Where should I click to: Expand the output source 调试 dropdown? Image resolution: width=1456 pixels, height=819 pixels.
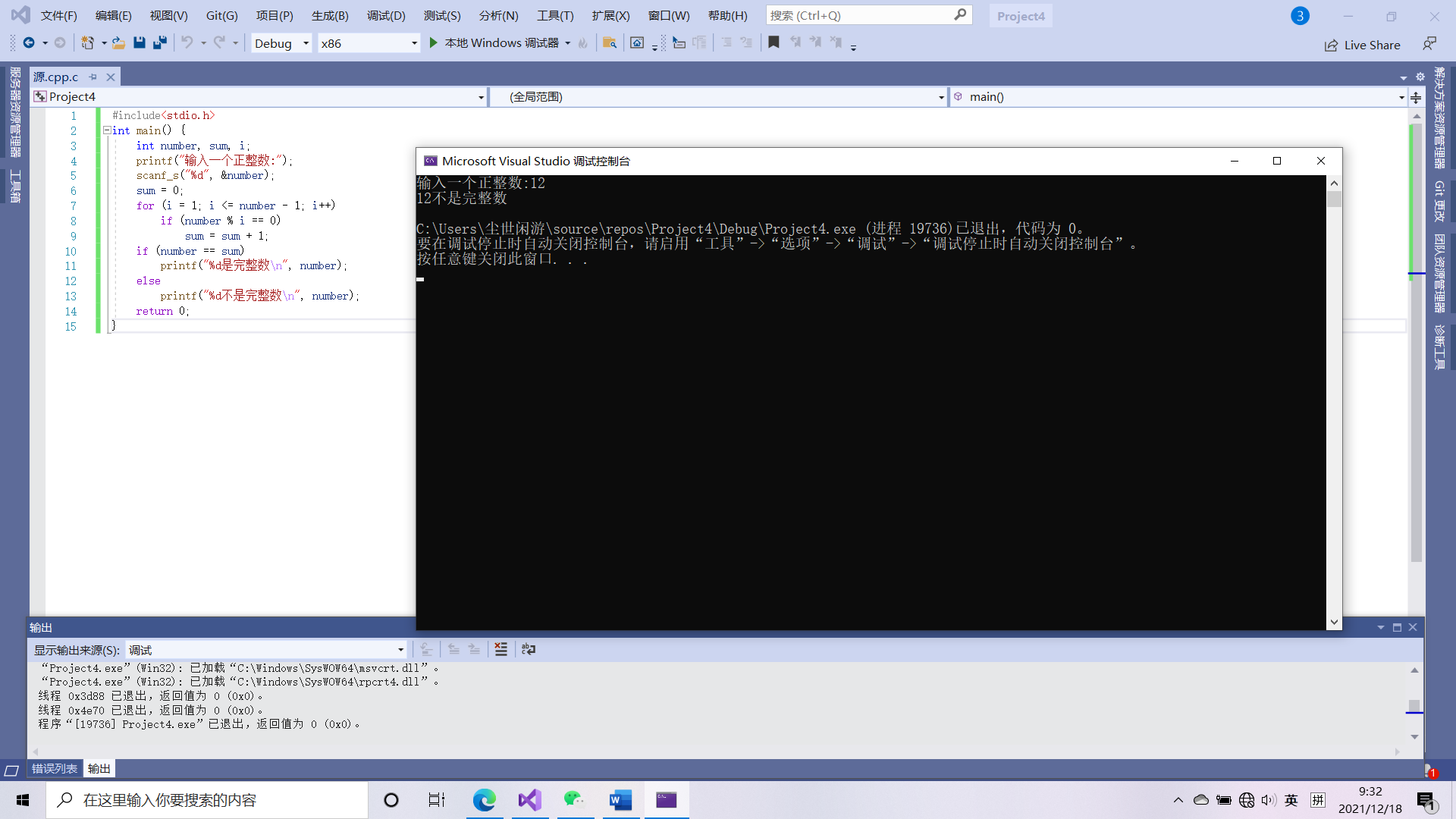tap(400, 650)
